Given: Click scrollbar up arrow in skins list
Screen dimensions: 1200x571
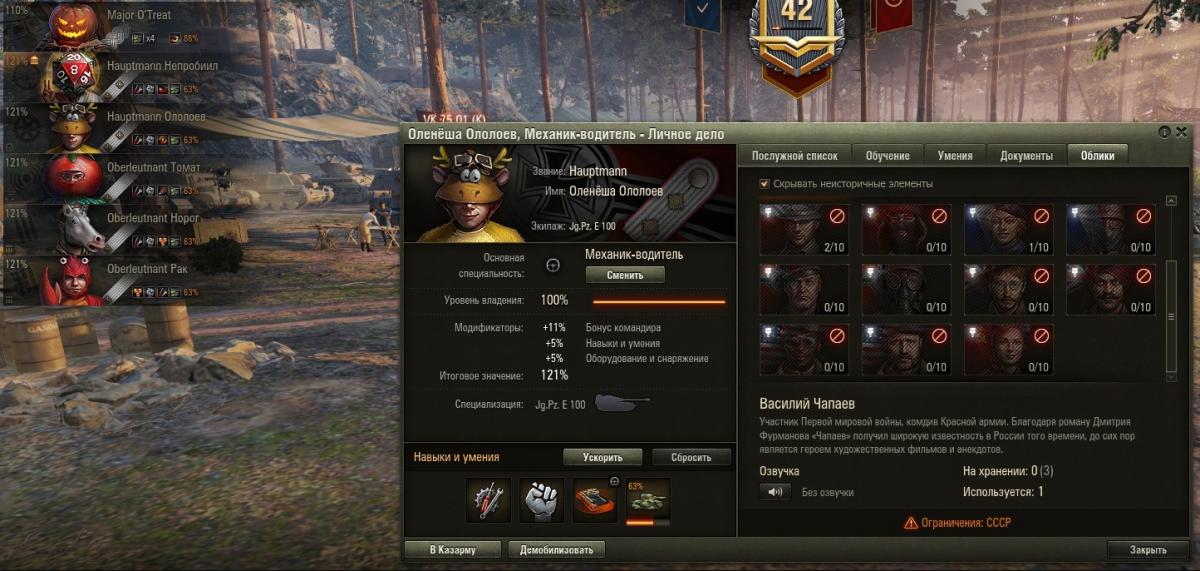Looking at the screenshot, I should click(1171, 201).
